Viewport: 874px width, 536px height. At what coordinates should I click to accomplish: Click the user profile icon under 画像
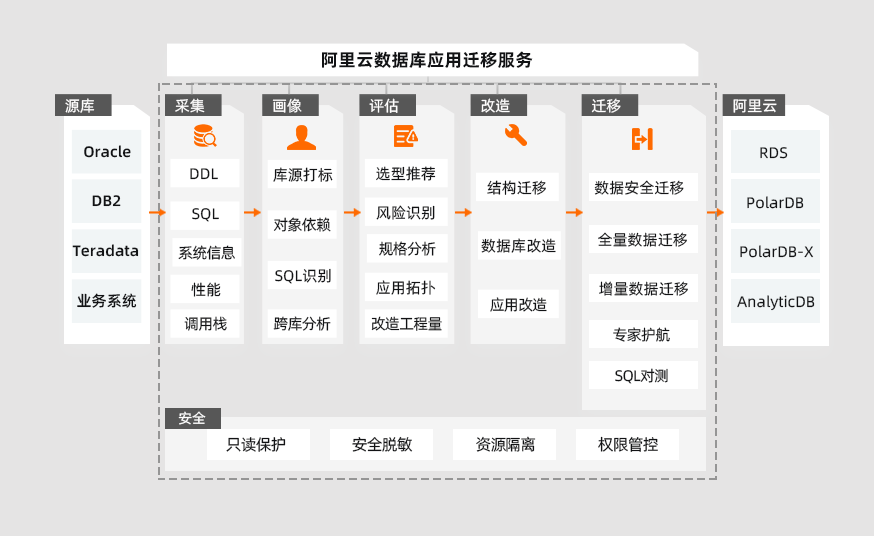302,138
